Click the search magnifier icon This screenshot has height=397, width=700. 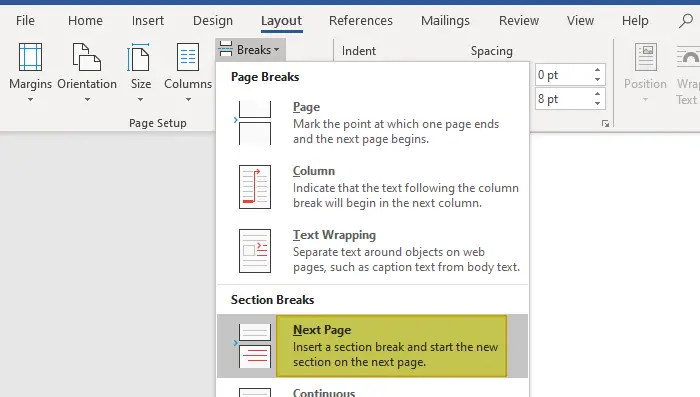(x=686, y=21)
